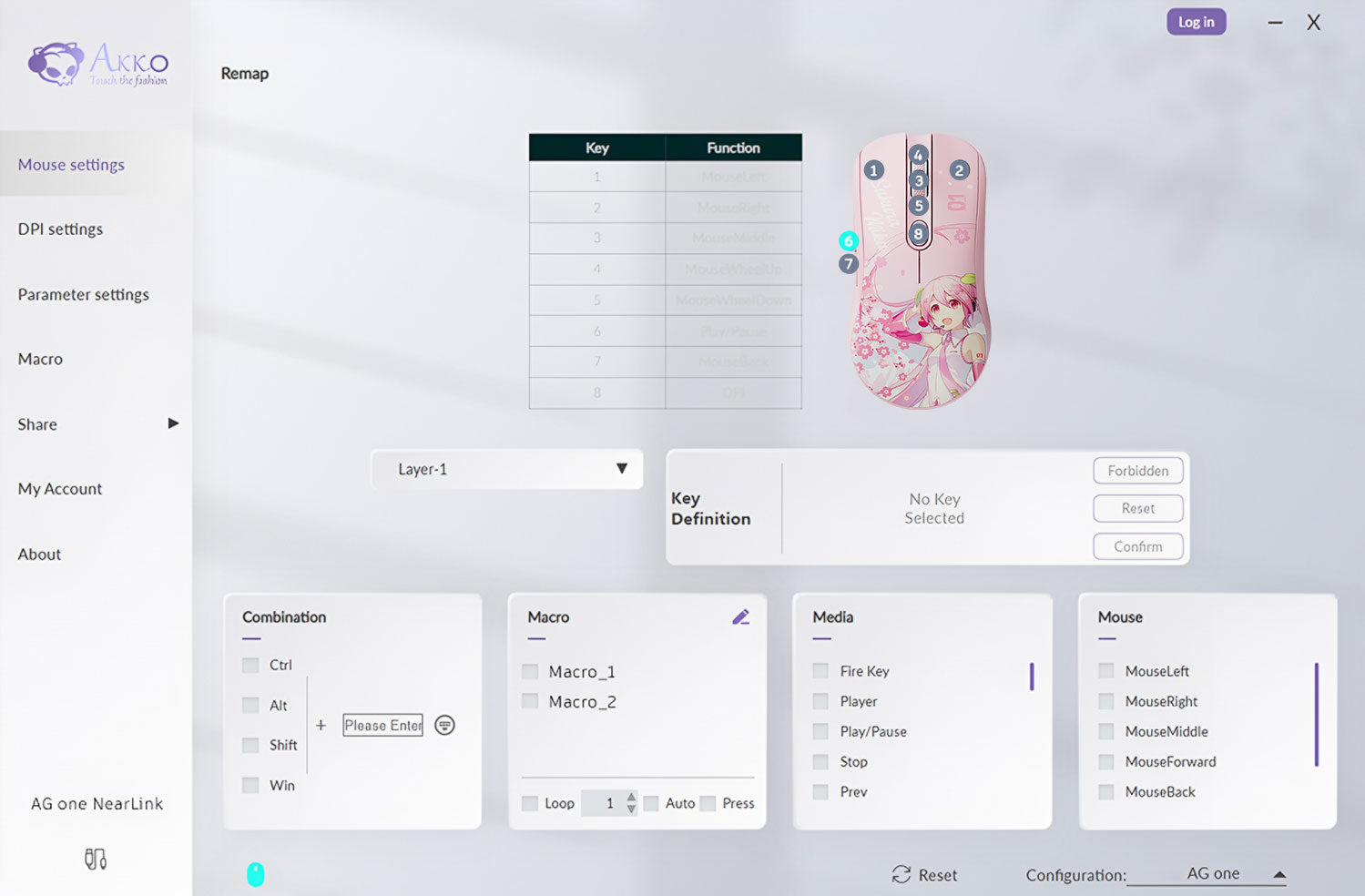The width and height of the screenshot is (1365, 896).
Task: Expand the Share submenu arrow
Action: tap(173, 423)
